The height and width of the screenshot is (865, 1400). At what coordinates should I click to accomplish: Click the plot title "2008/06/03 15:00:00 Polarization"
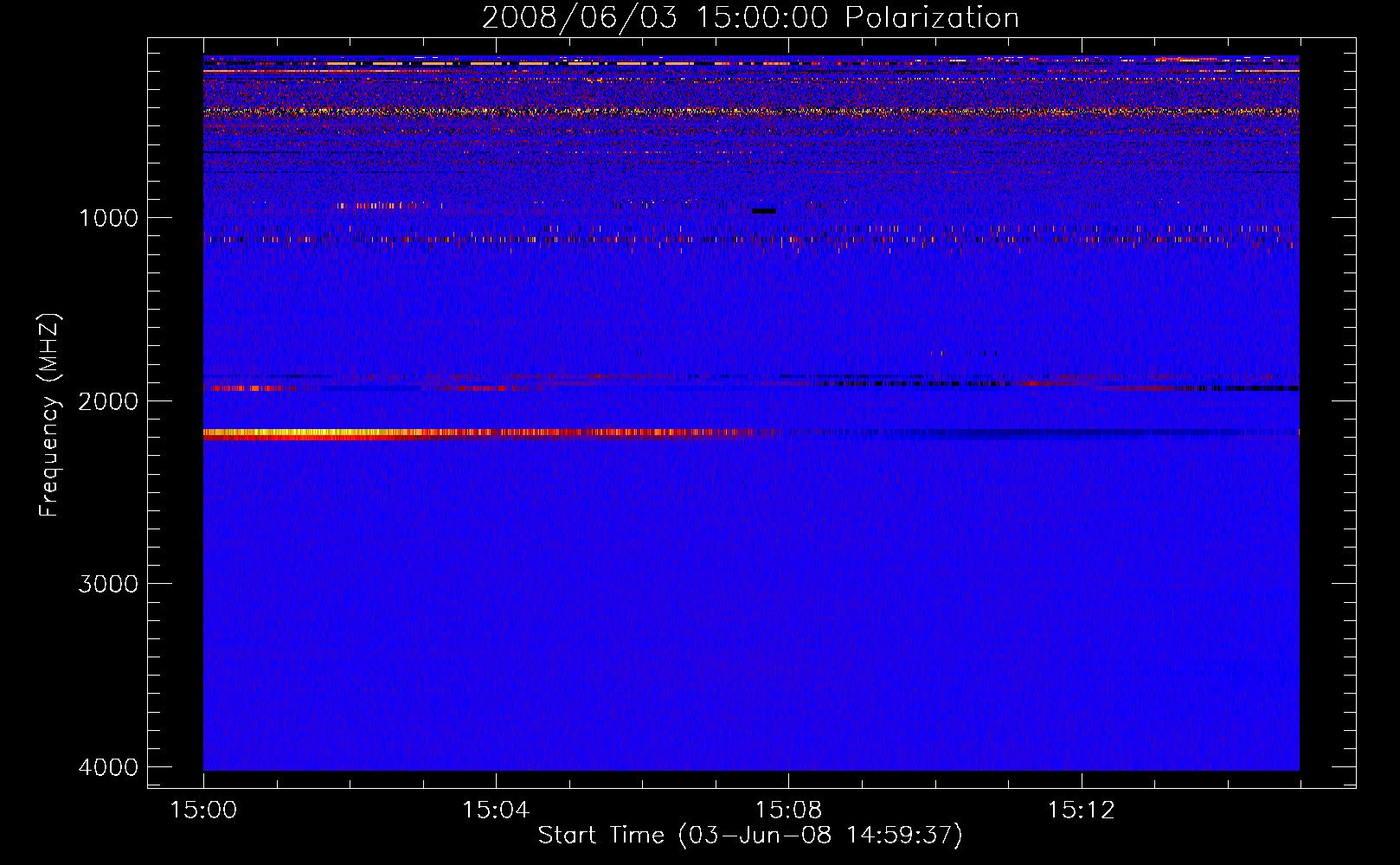point(750,17)
